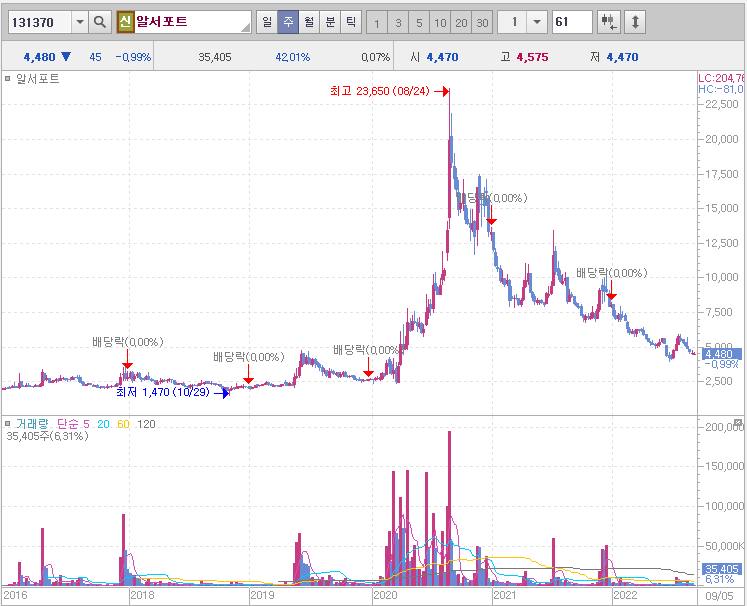The image size is (747, 606).
Task: Click the 20,000 price axis label
Action: click(x=722, y=139)
